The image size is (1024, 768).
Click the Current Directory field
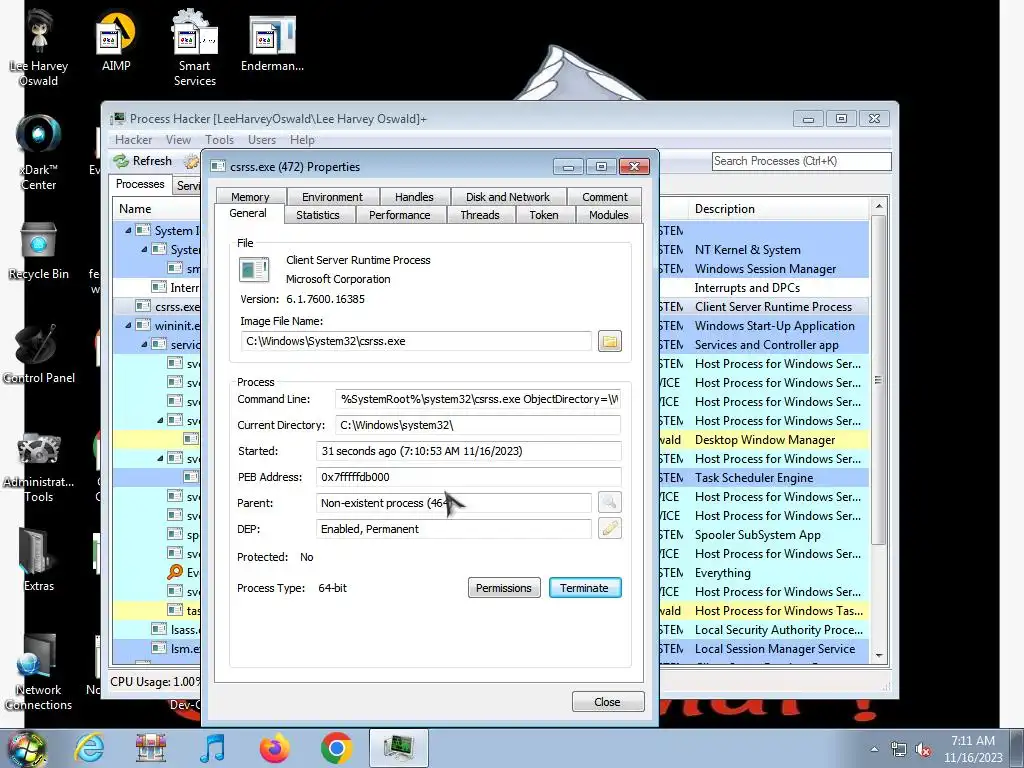tap(478, 425)
